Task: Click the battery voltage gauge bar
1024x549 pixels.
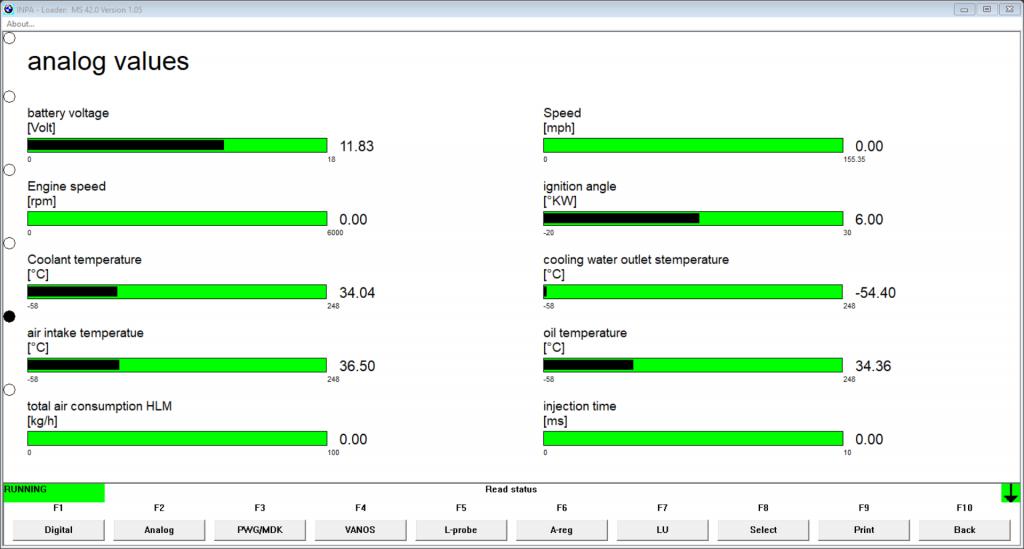Action: (x=177, y=146)
